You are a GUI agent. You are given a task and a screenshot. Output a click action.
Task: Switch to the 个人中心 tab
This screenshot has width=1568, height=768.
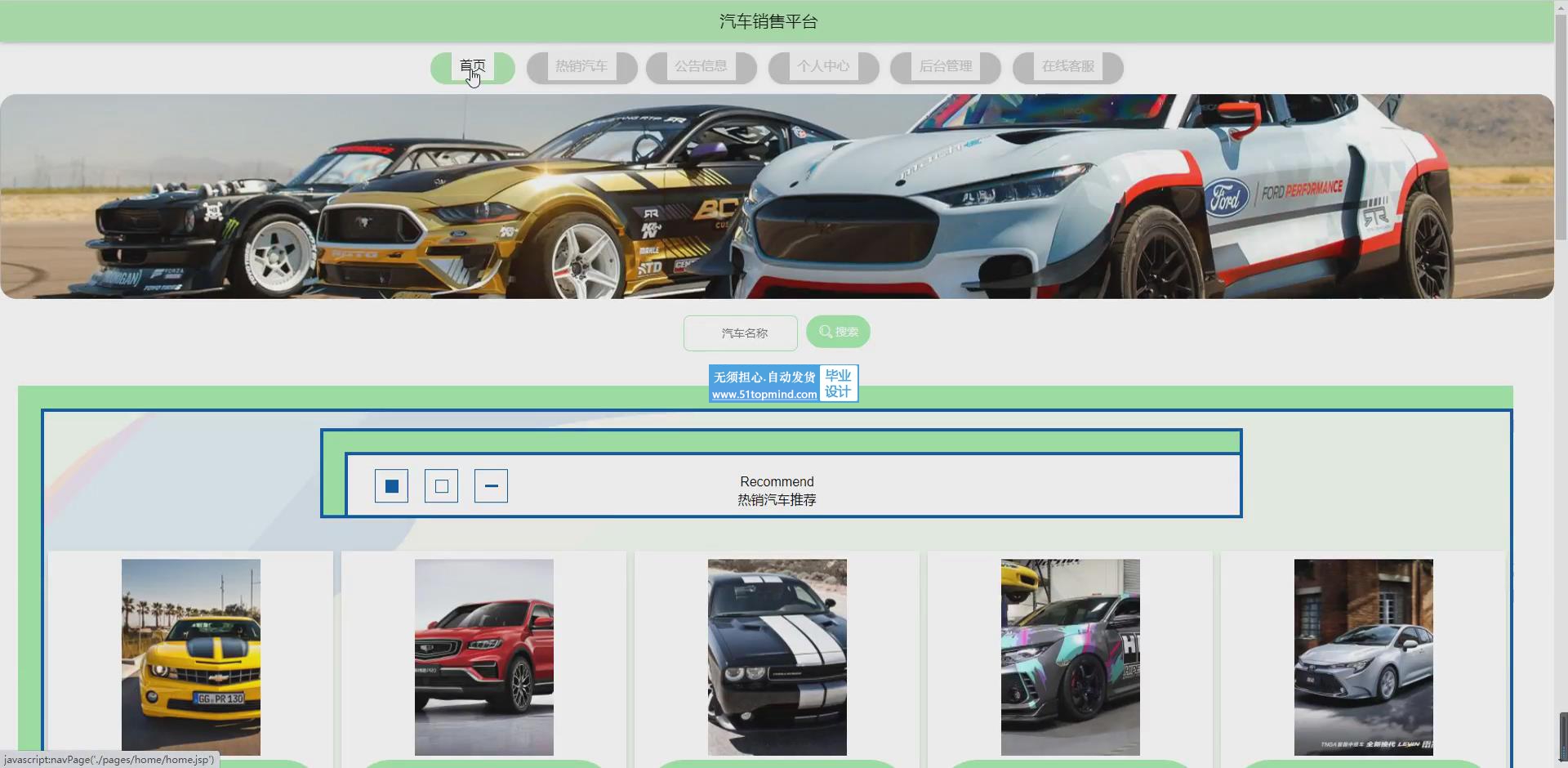823,67
